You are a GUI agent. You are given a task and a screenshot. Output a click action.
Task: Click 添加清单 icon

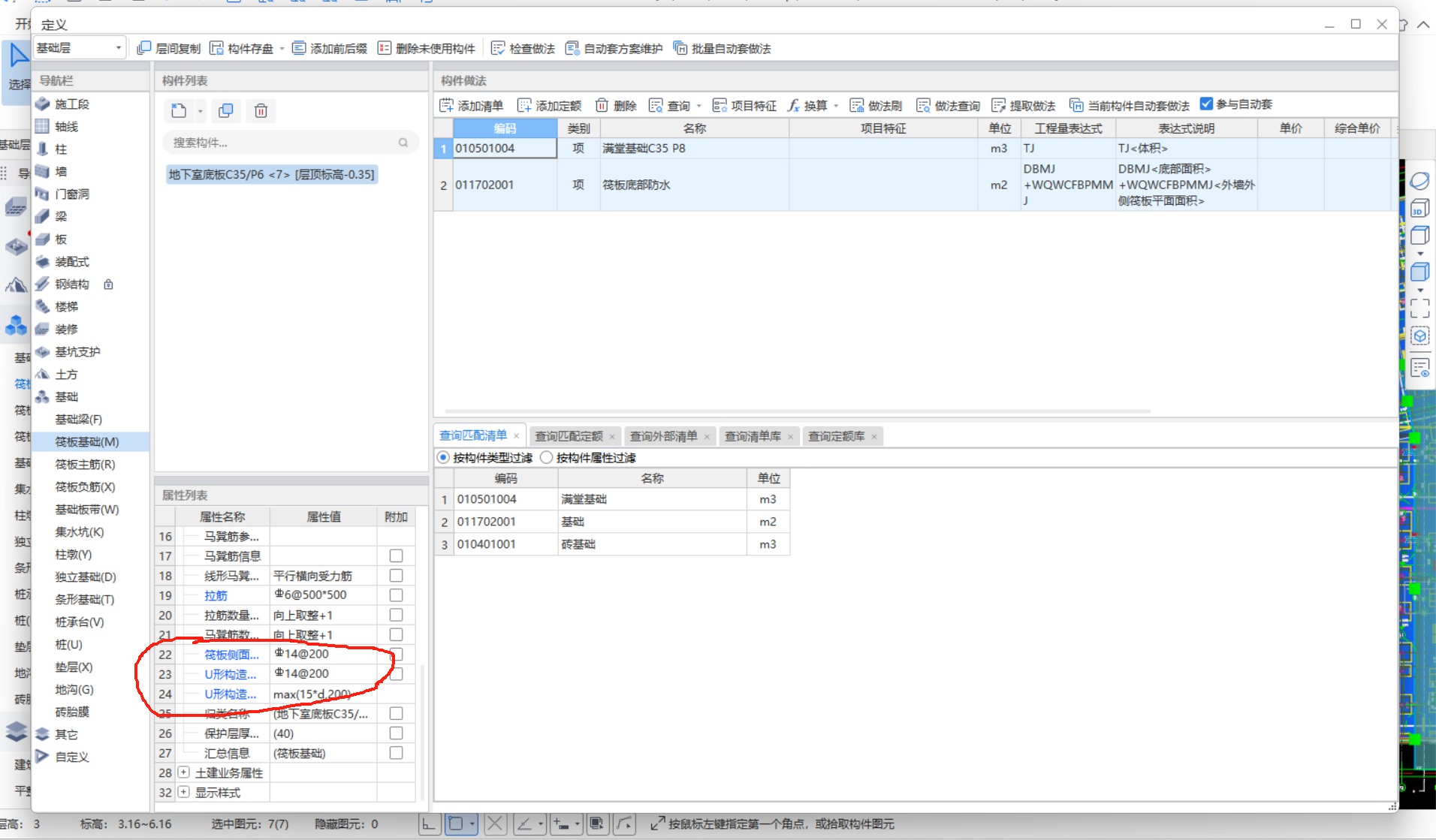pos(447,105)
